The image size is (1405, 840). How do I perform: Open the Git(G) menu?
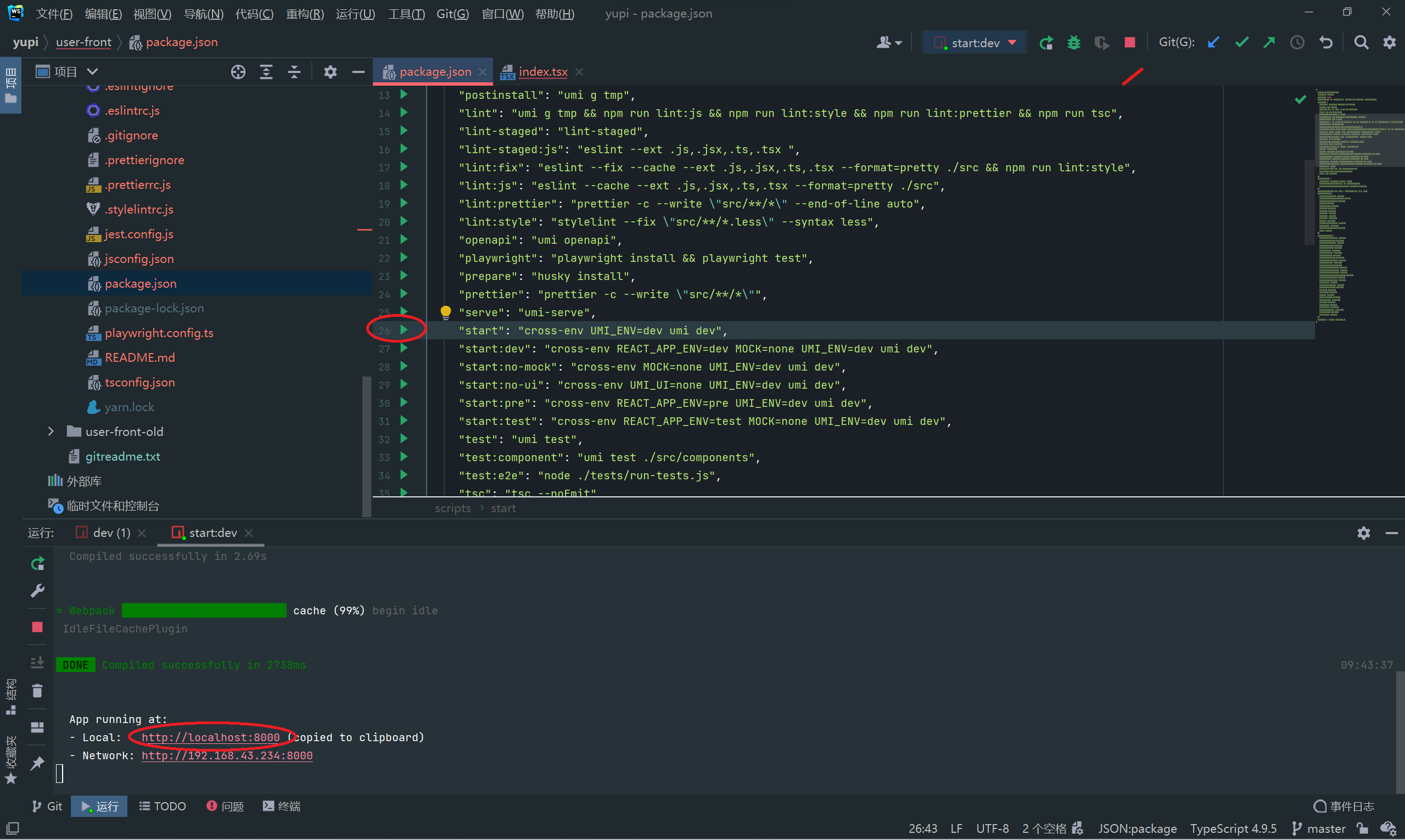(x=452, y=14)
